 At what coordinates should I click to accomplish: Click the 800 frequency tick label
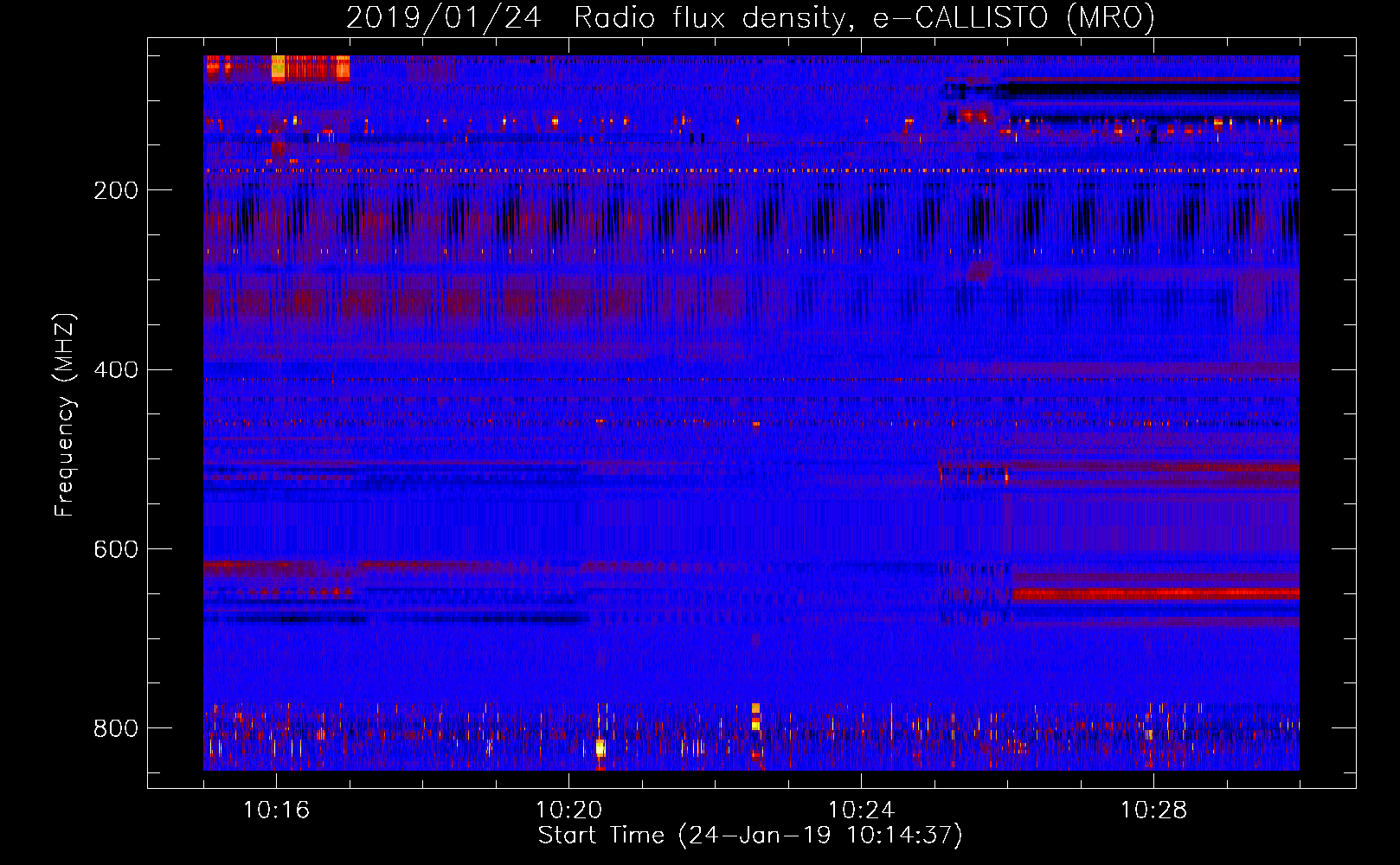point(116,728)
